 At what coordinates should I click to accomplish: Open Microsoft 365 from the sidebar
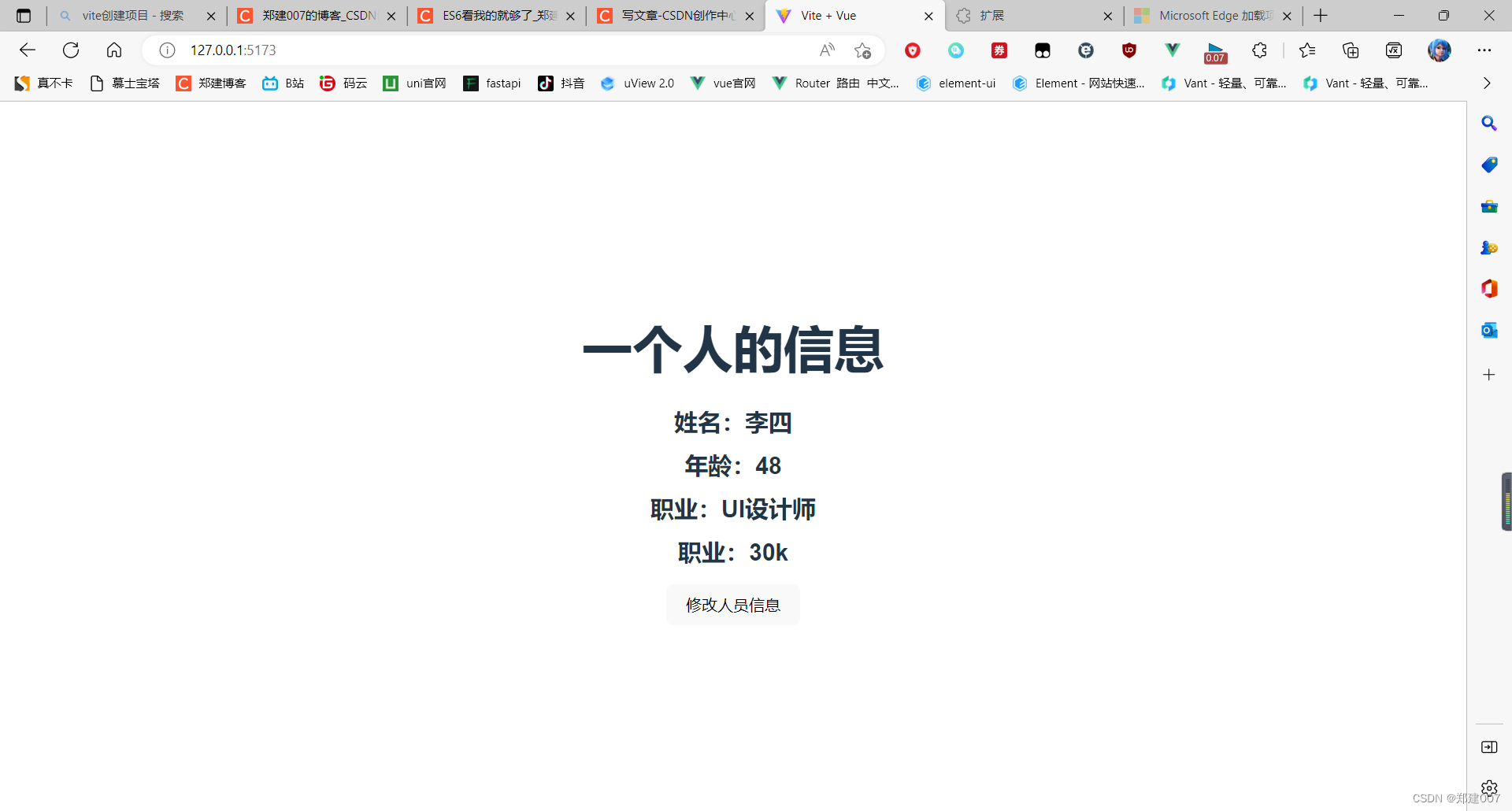point(1489,288)
